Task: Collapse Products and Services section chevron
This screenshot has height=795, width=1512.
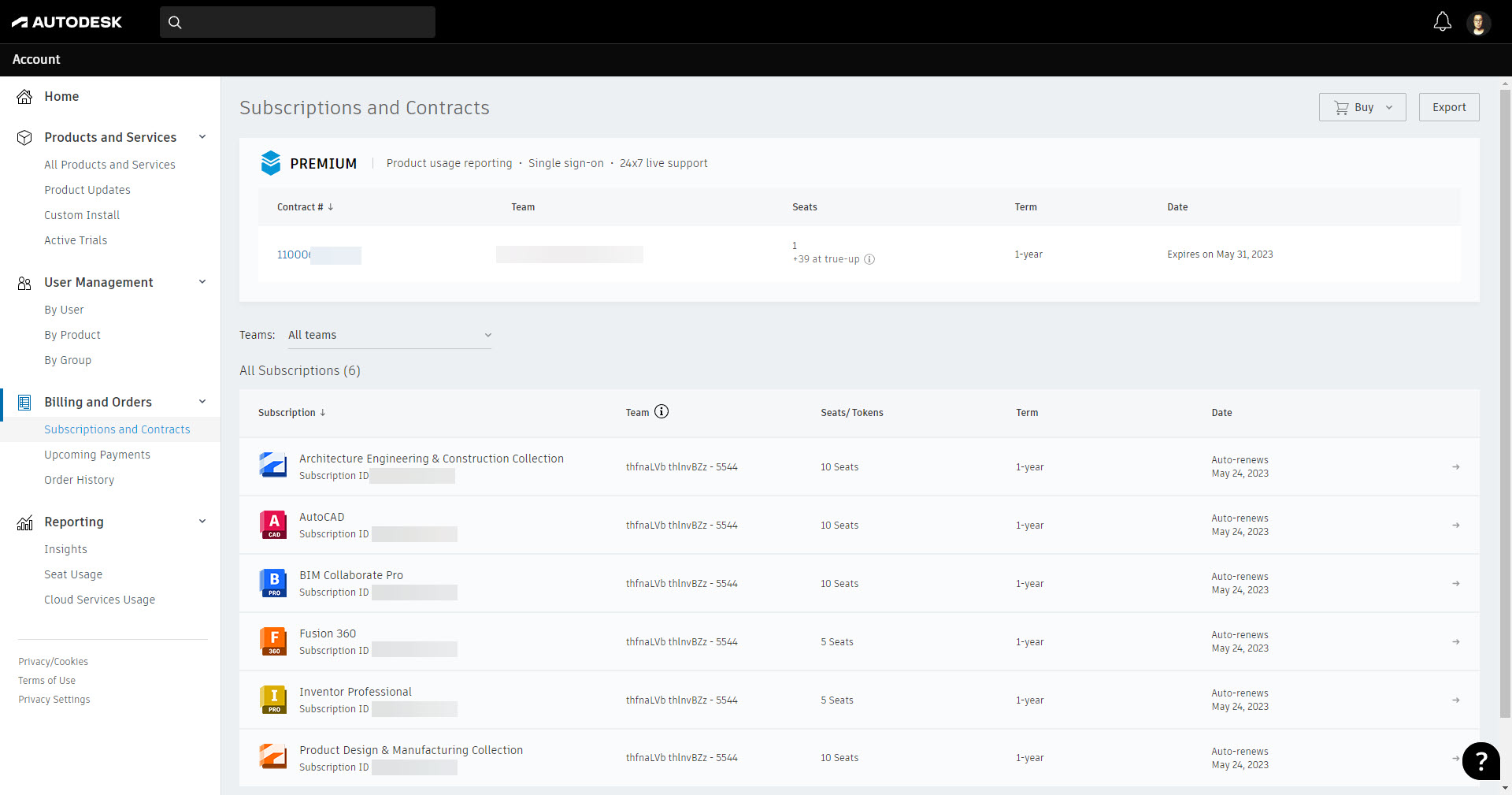Action: tap(202, 137)
